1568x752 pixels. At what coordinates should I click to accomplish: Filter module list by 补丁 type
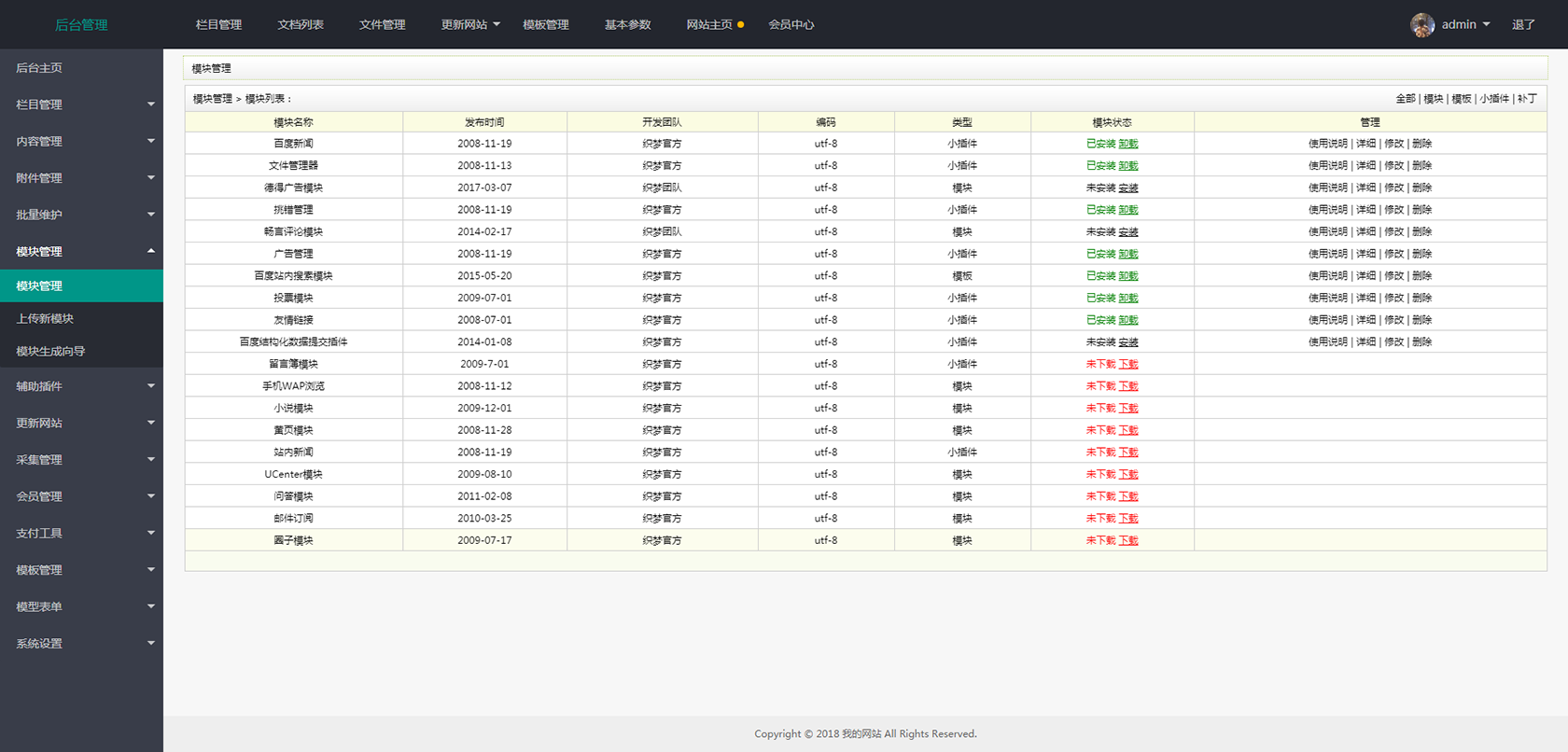pyautogui.click(x=1527, y=99)
